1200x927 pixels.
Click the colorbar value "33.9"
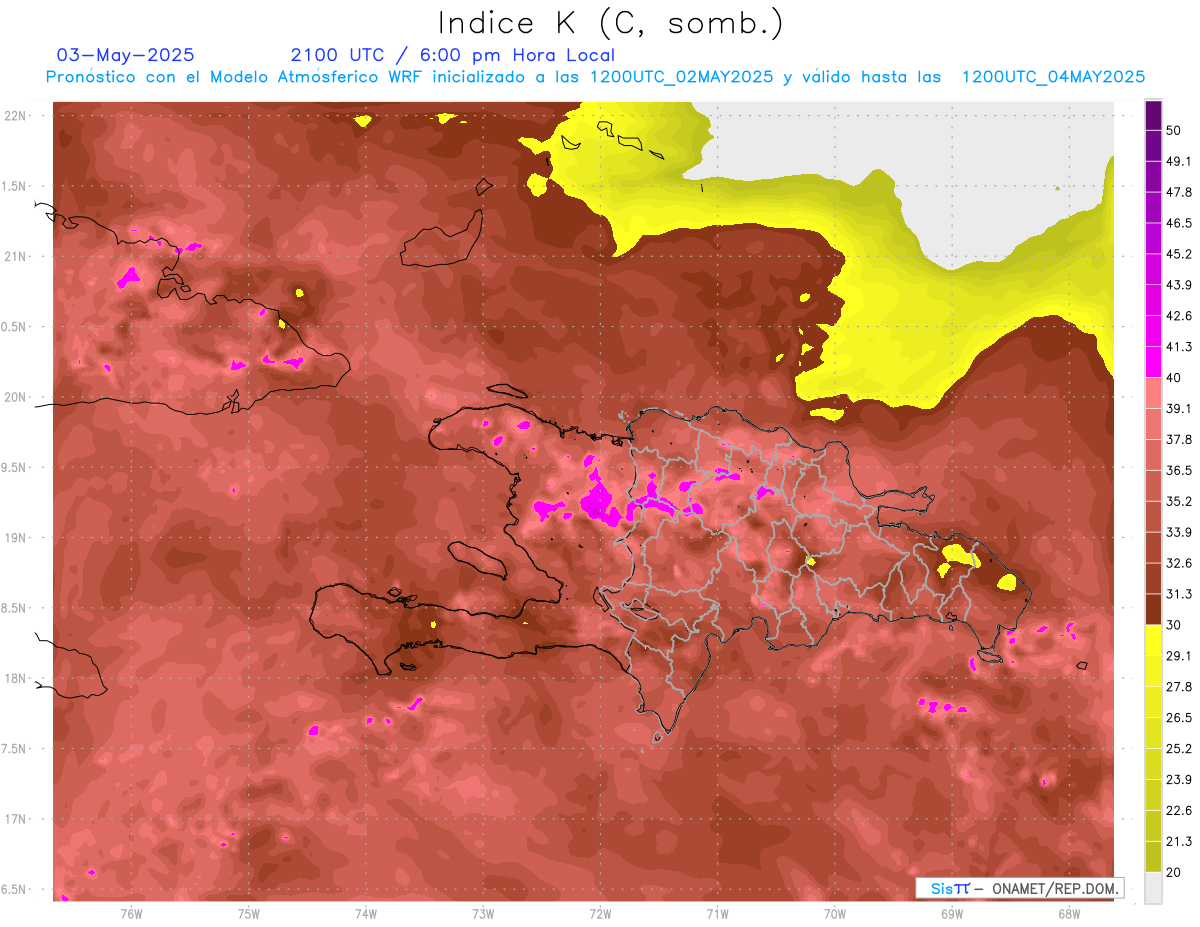(x=1179, y=532)
